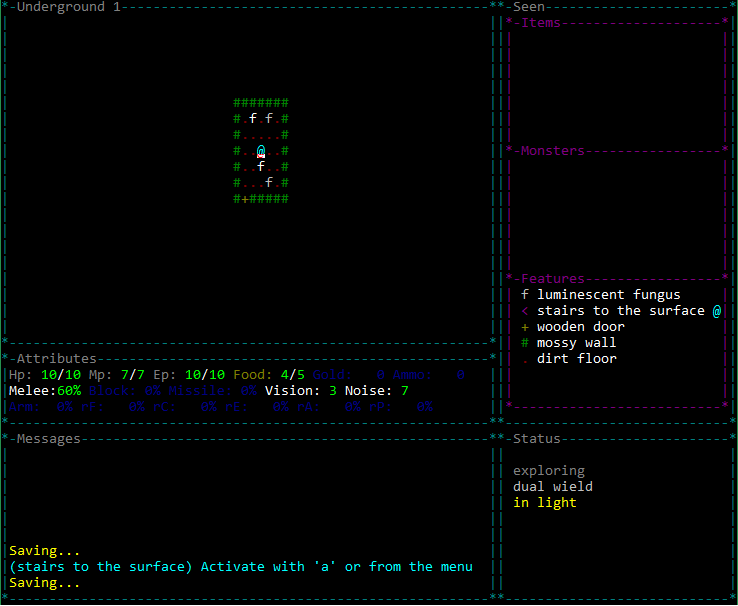Click the Vision 3 stat
The height and width of the screenshot is (606, 738).
tap(301, 391)
